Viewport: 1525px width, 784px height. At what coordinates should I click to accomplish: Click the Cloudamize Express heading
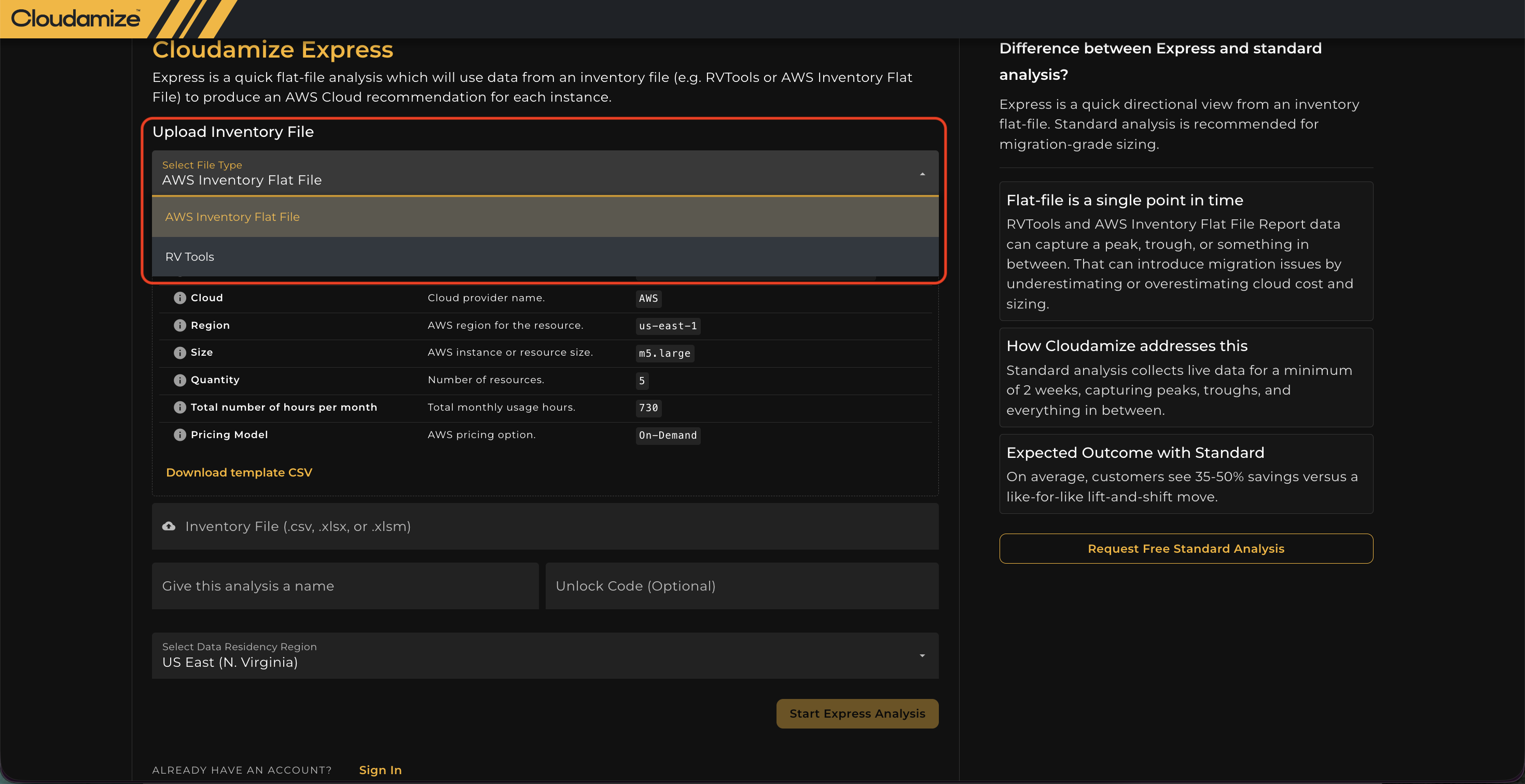(273, 50)
